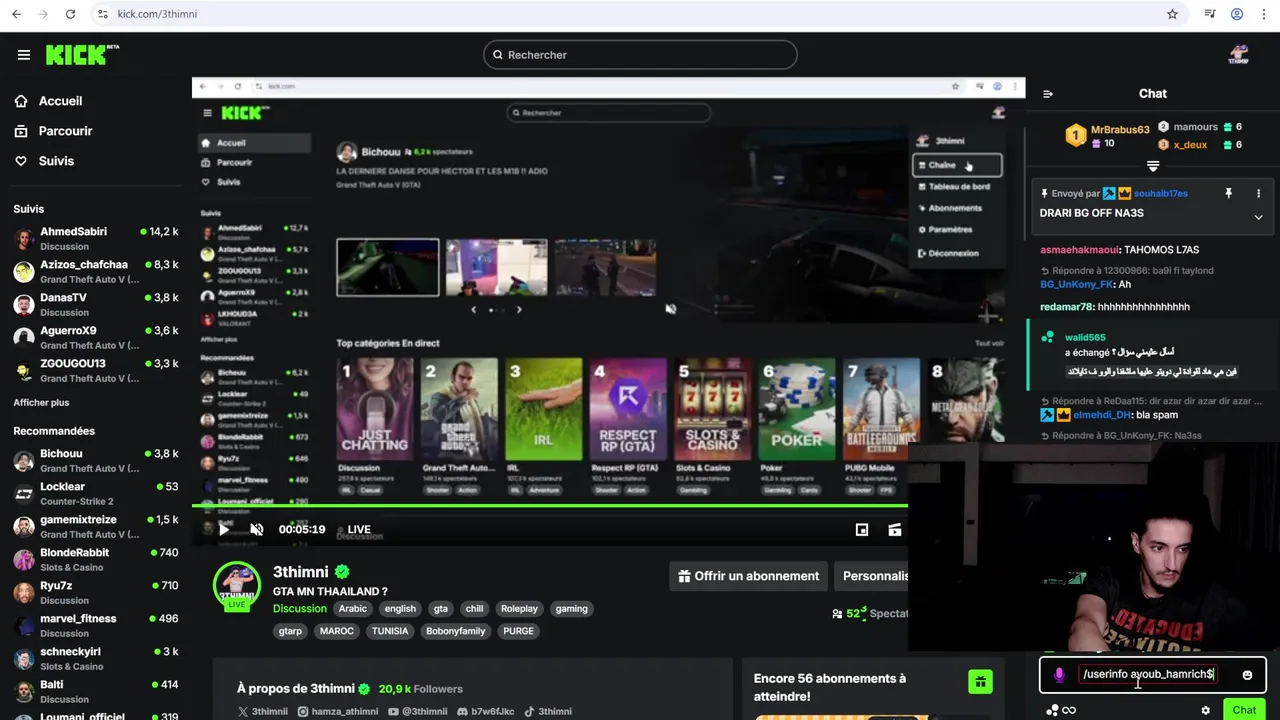Open recommended channel Bichouu
Screen dimensions: 1280x720
96,460
